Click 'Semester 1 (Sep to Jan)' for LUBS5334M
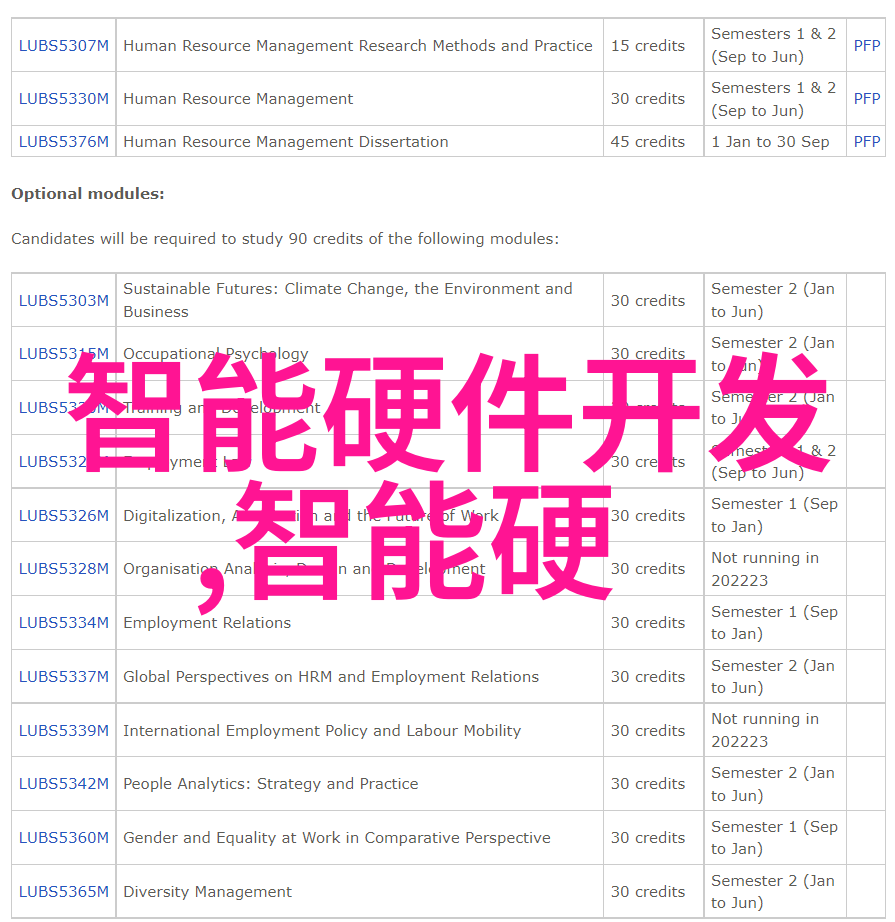The height and width of the screenshot is (922, 895). [774, 623]
